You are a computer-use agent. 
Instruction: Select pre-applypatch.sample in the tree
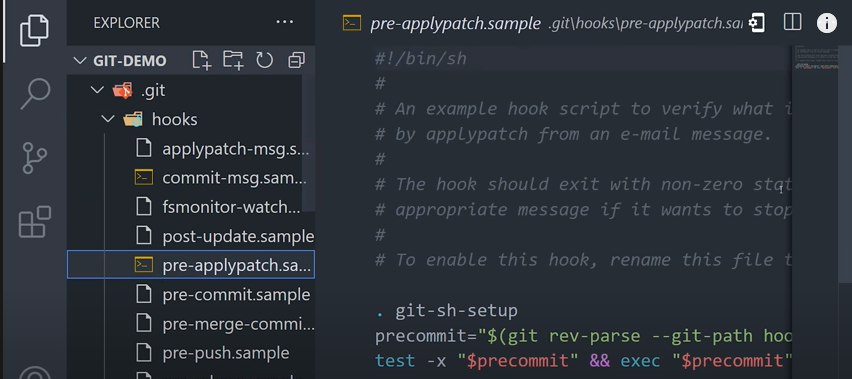coord(191,265)
